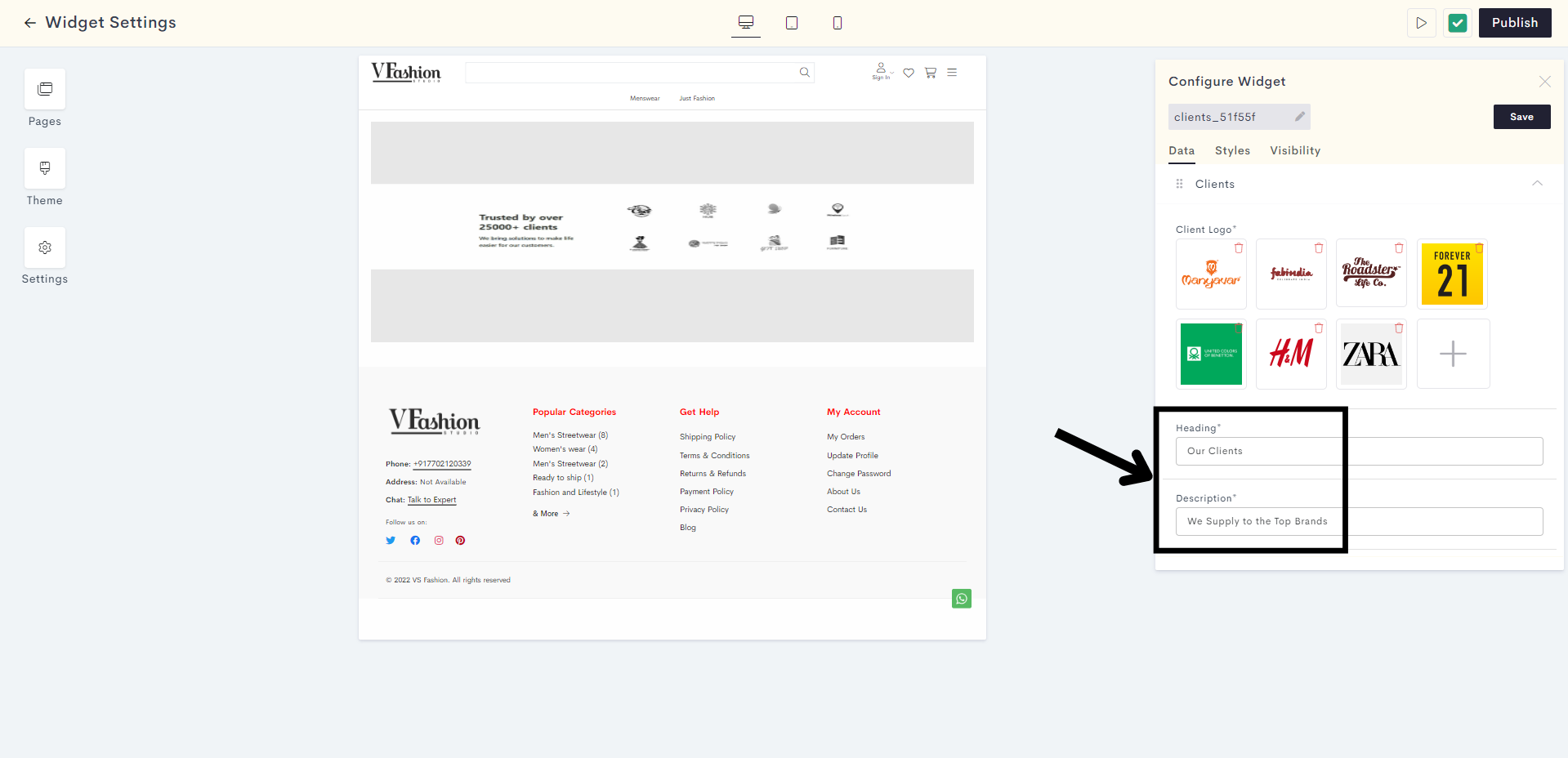Click the preview search magnifier icon
1568x758 pixels.
(x=805, y=73)
